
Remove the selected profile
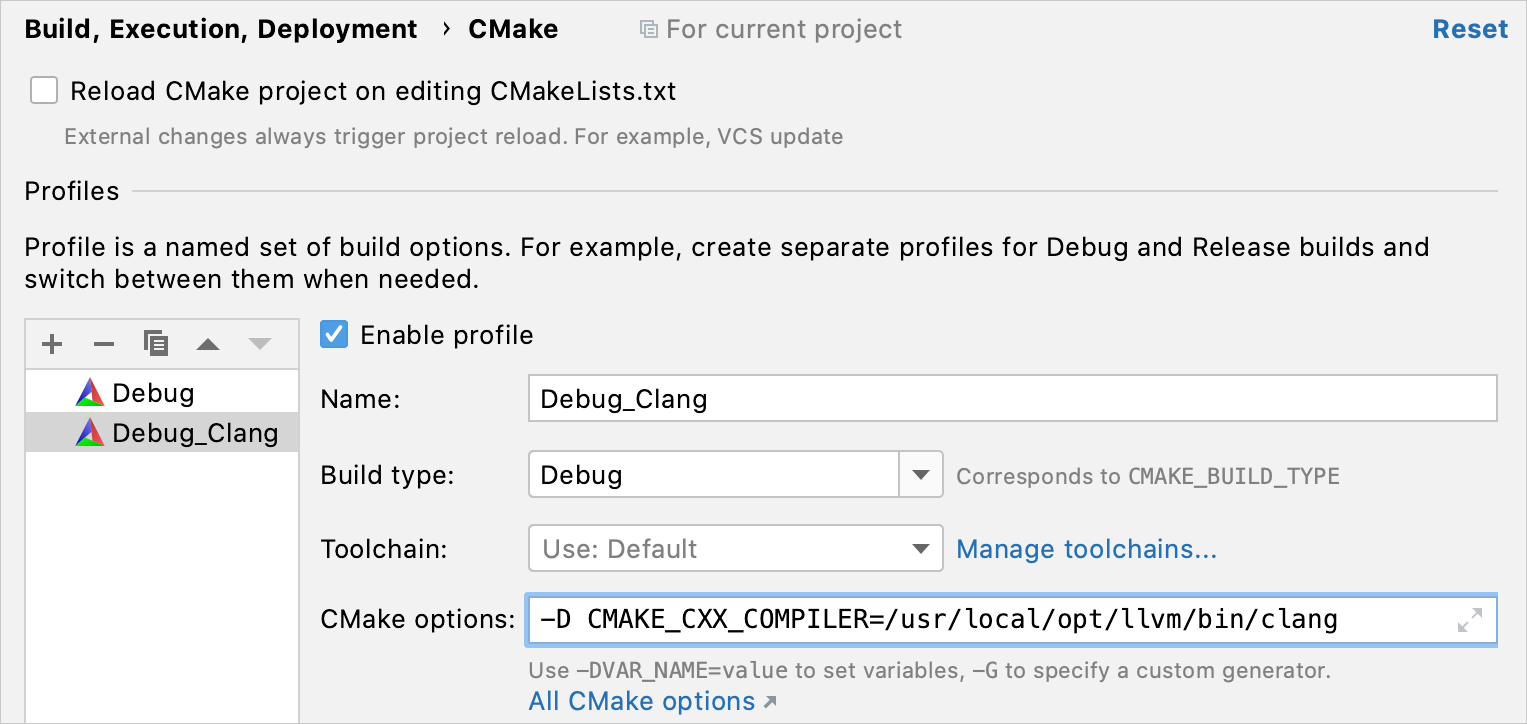103,344
